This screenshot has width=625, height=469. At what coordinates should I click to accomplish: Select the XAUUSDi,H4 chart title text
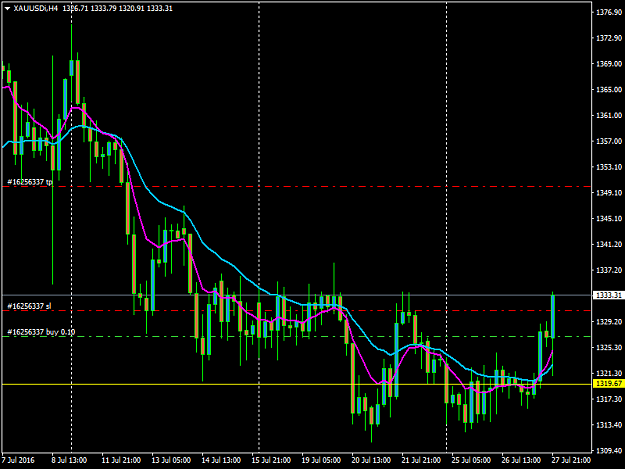(36, 8)
